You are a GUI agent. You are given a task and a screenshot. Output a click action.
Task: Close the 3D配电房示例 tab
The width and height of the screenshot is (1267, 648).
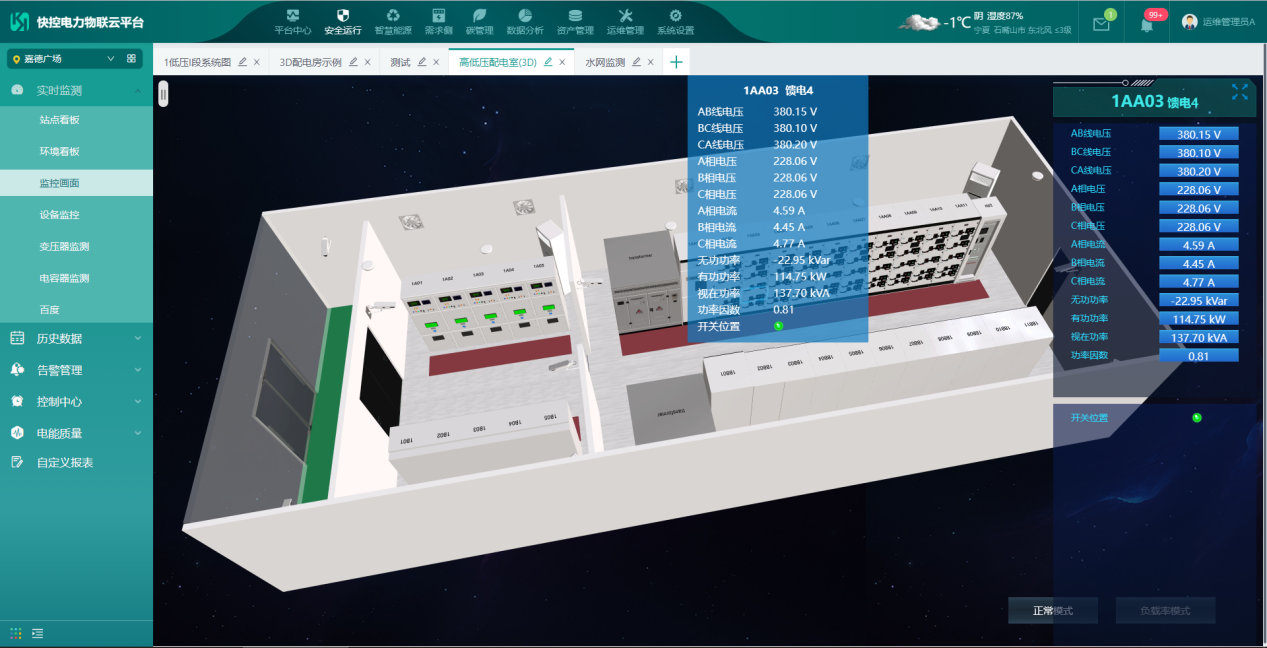pyautogui.click(x=368, y=62)
